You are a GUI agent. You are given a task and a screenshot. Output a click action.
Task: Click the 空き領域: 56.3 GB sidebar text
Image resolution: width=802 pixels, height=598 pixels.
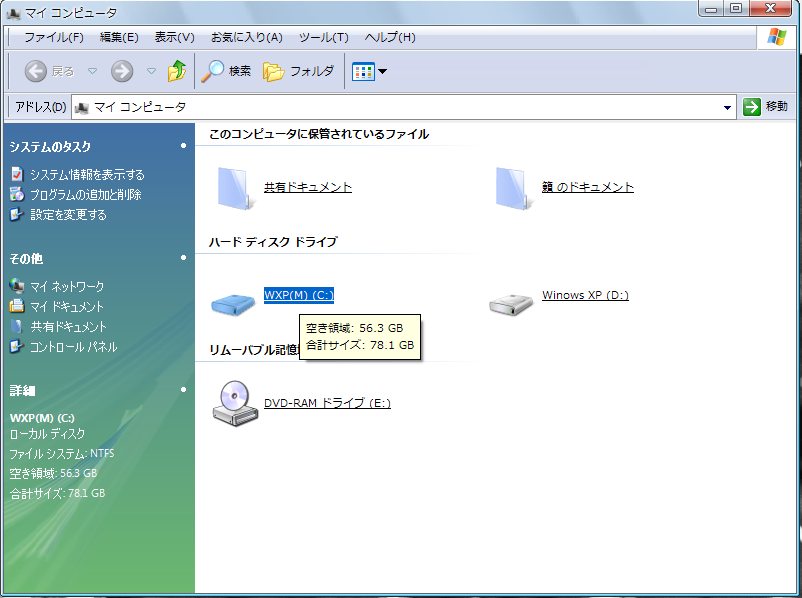[x=53, y=474]
